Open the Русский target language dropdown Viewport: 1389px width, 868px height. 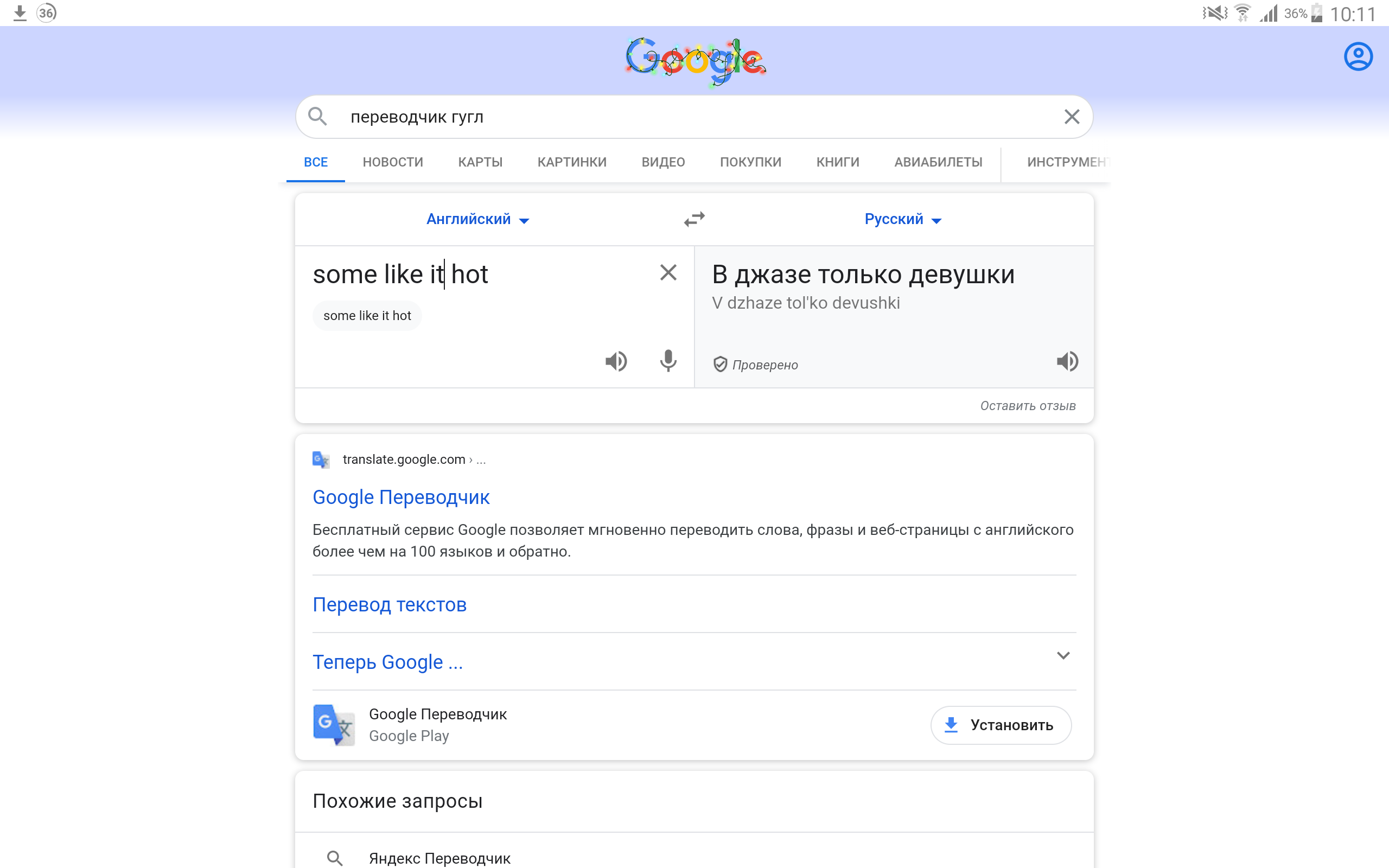tap(902, 219)
